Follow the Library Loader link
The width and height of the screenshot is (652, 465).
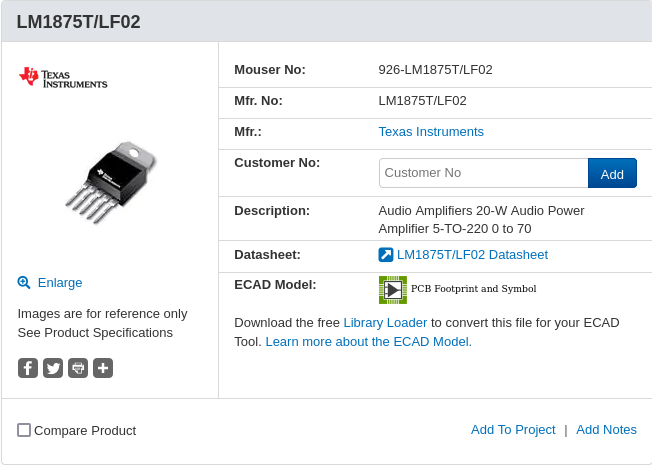385,322
